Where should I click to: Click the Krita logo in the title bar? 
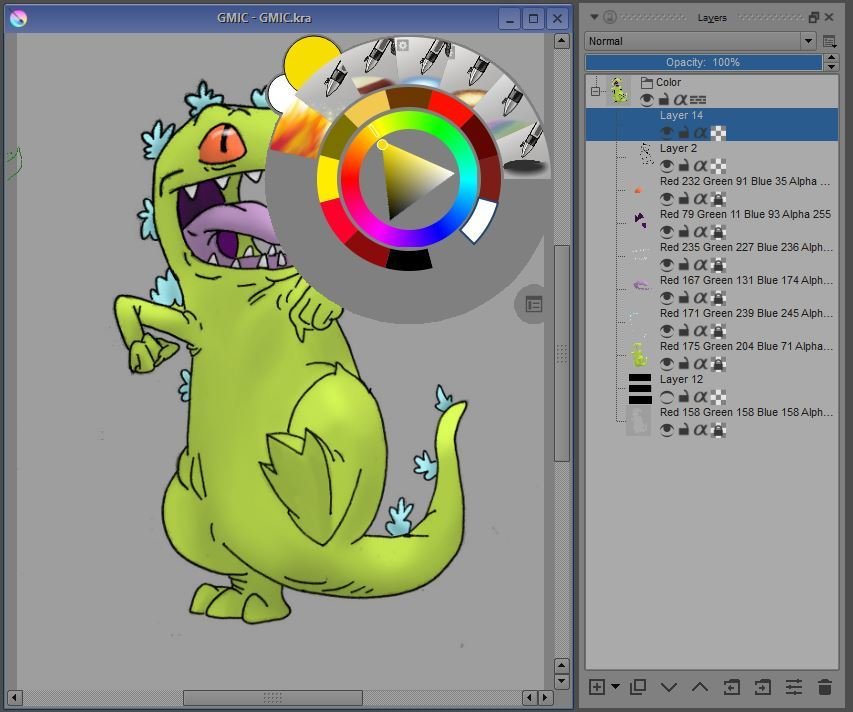click(18, 18)
